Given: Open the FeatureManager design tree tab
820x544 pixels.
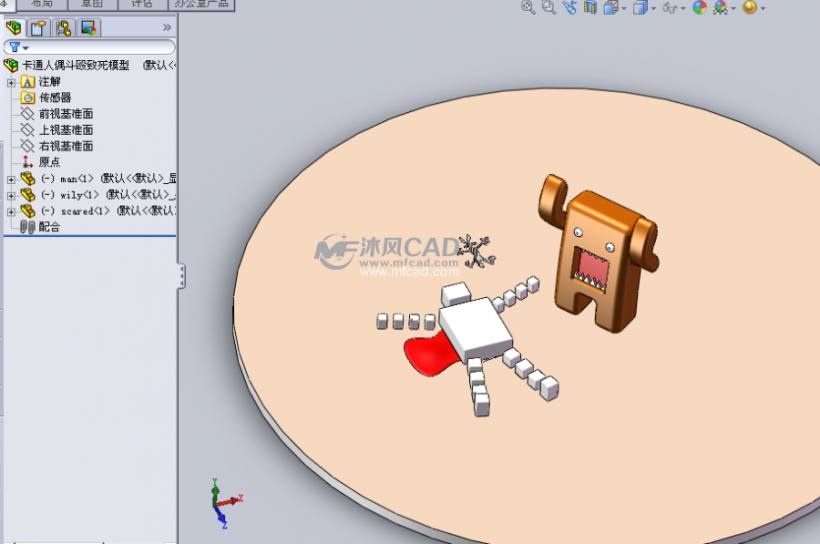Looking at the screenshot, I should coord(14,28).
